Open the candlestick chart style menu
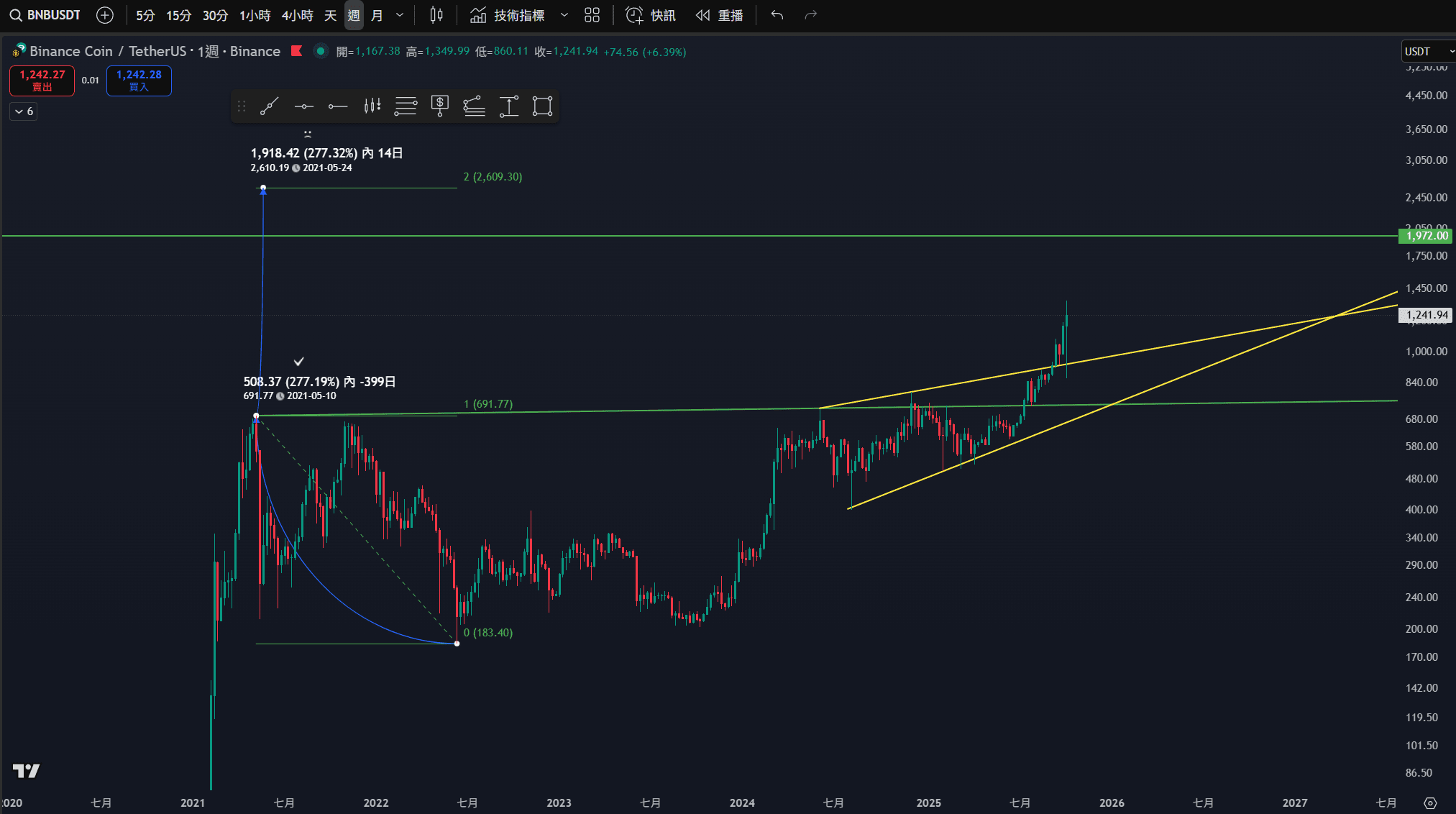This screenshot has width=1456, height=814. pos(436,15)
